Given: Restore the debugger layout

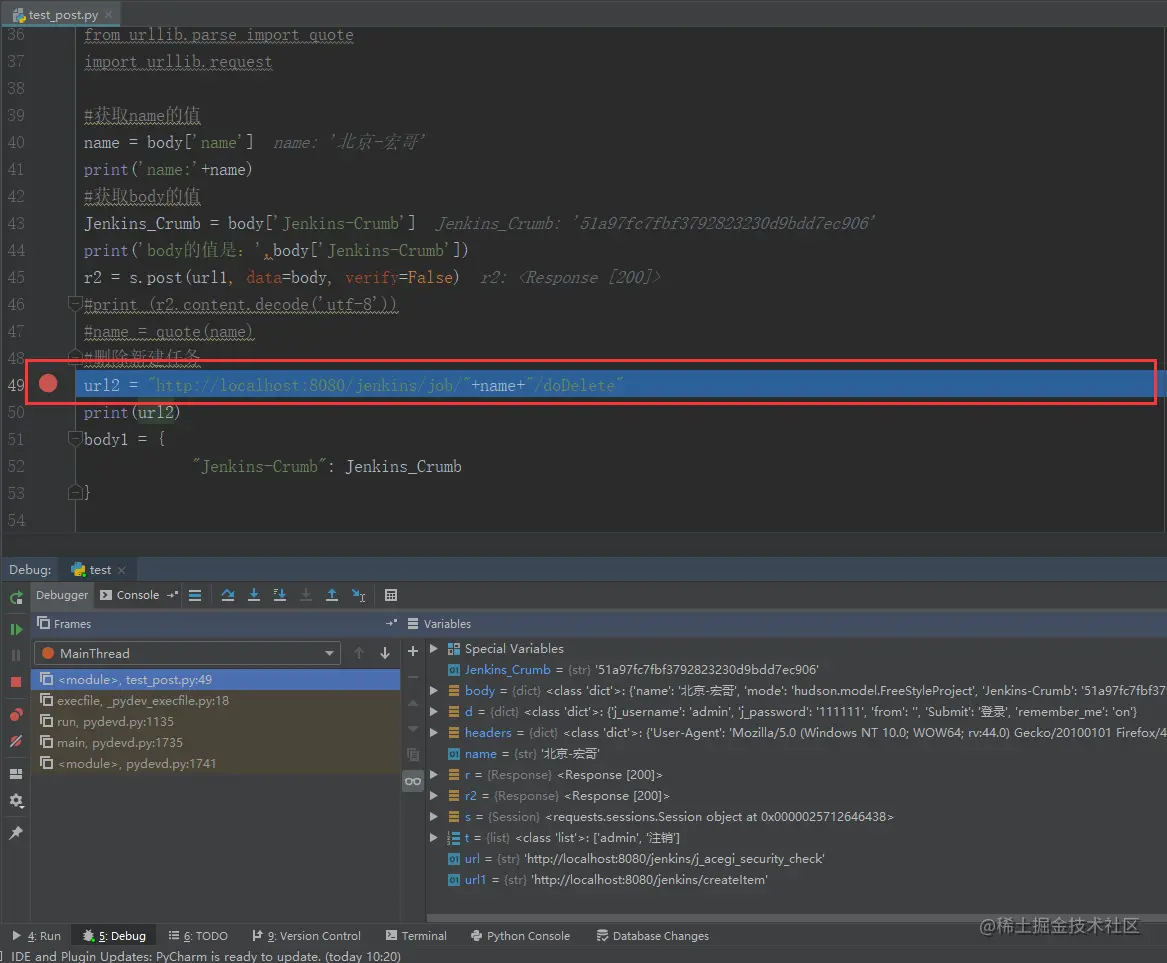Looking at the screenshot, I should tap(16, 774).
